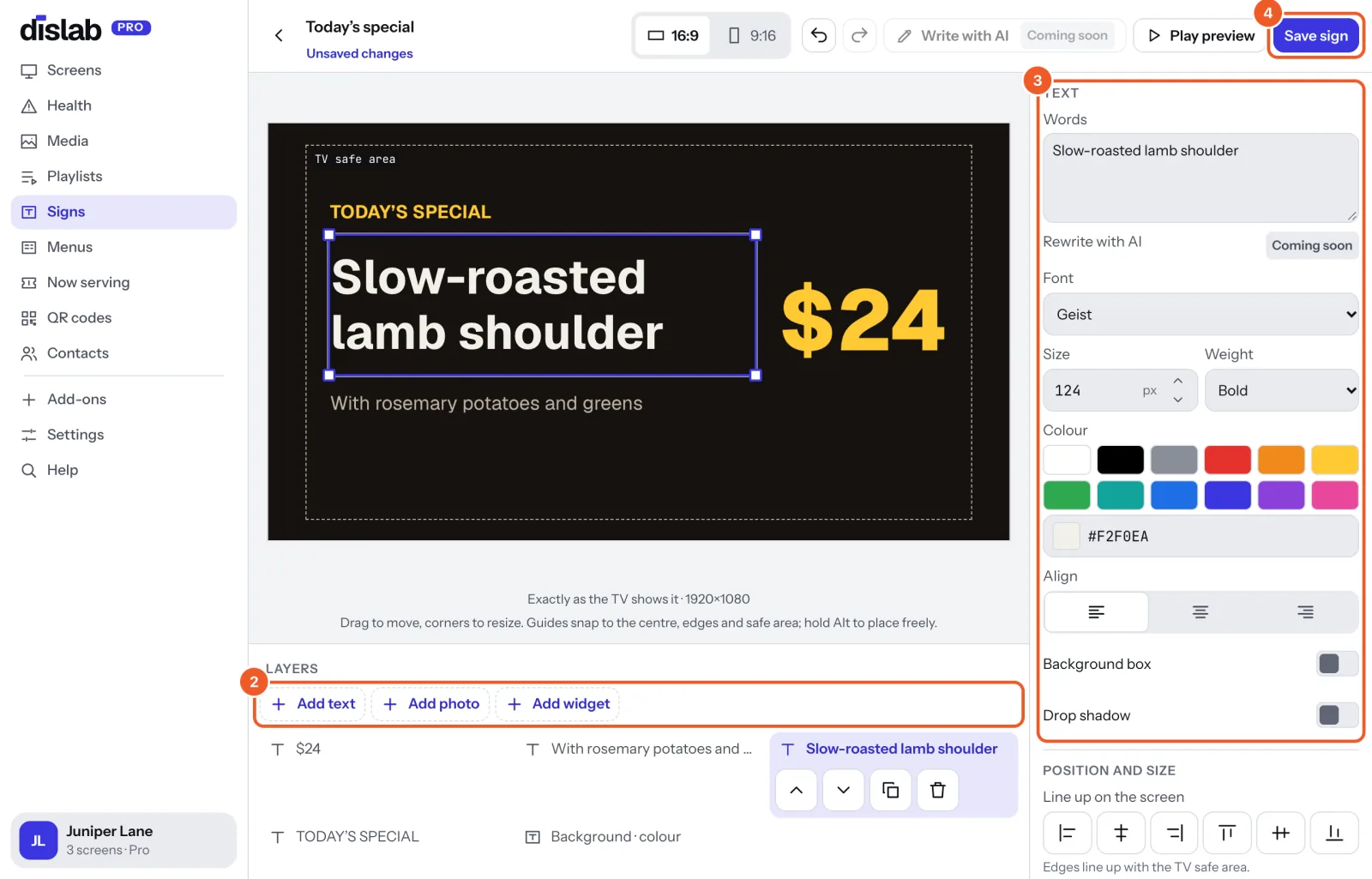The width and height of the screenshot is (1372, 879).
Task: Click the Save sign button
Action: tap(1315, 36)
